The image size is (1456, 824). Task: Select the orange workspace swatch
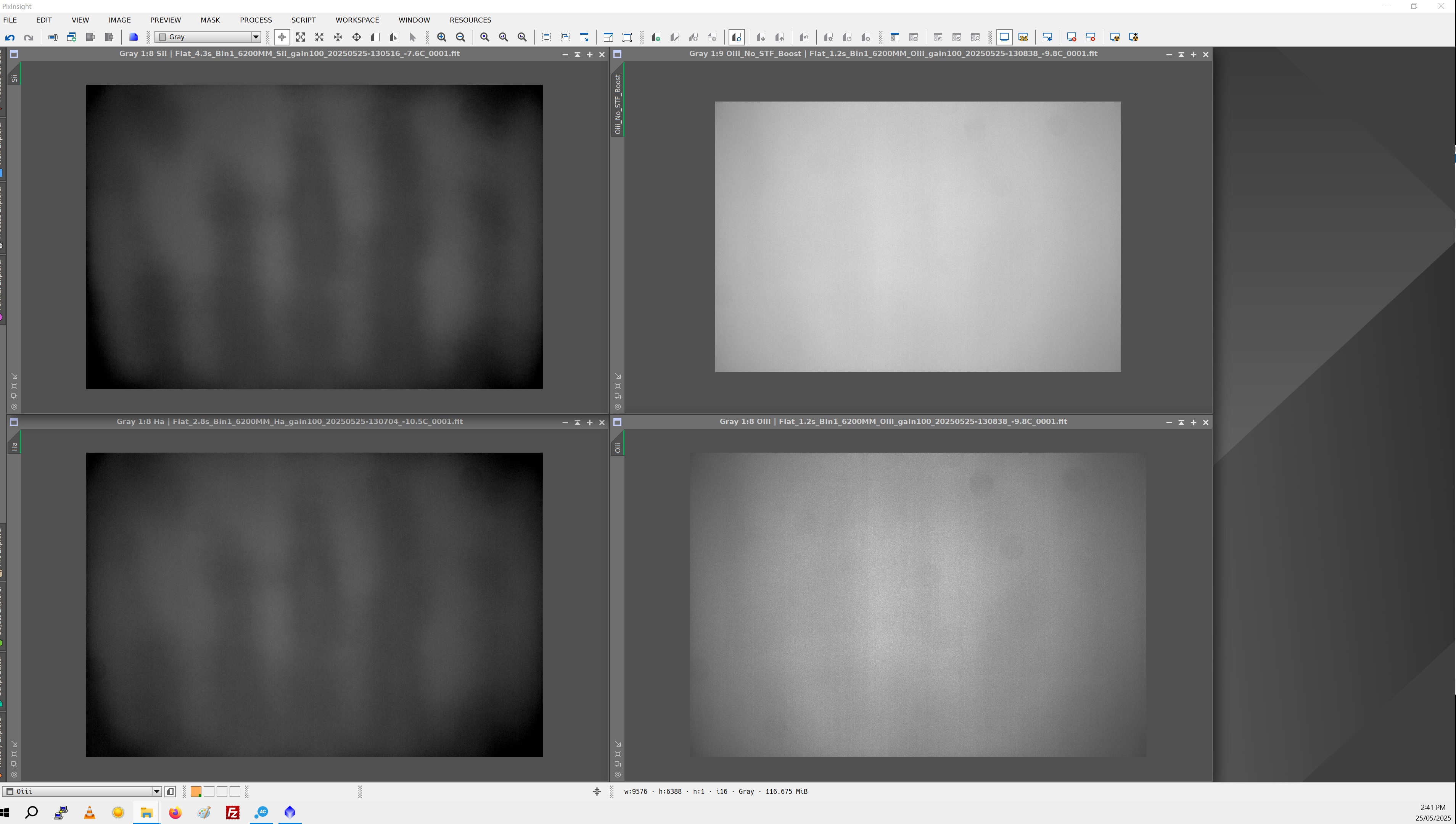tap(196, 791)
